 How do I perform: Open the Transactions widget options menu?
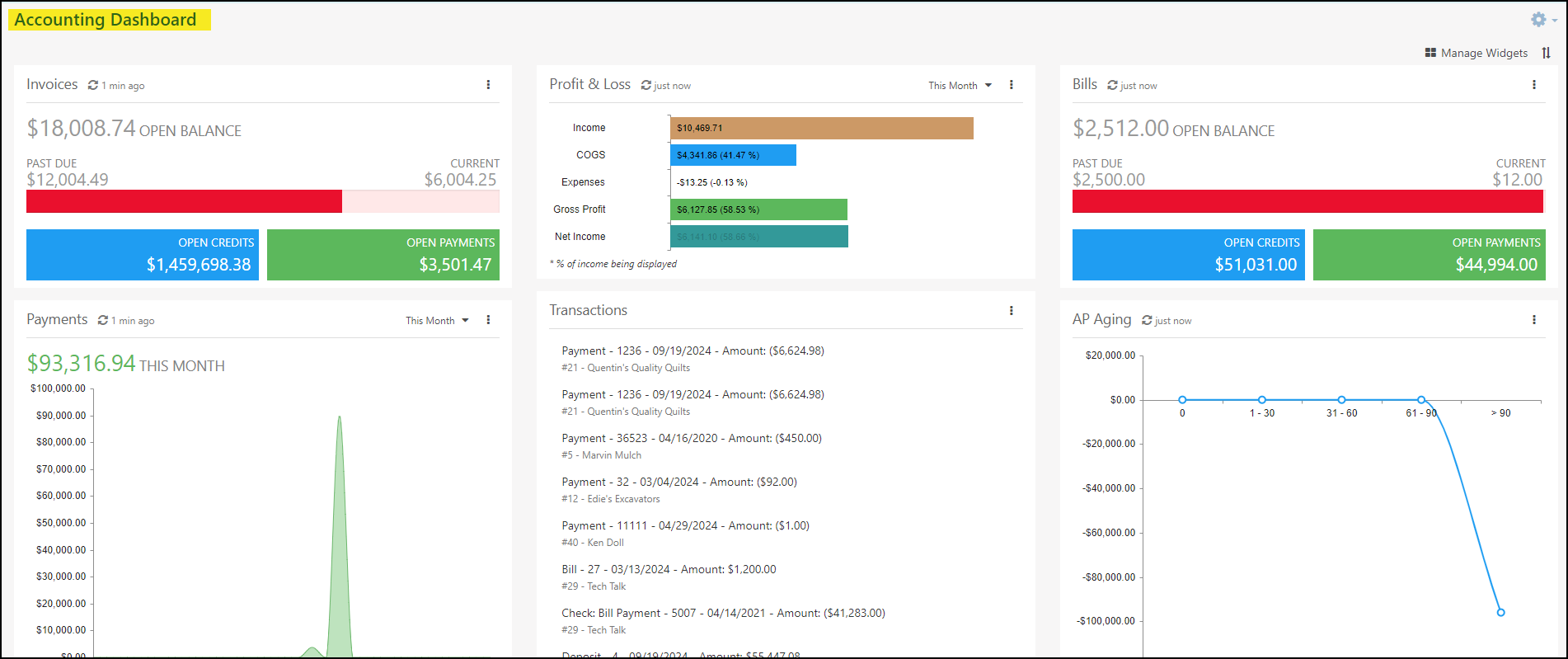1012,311
